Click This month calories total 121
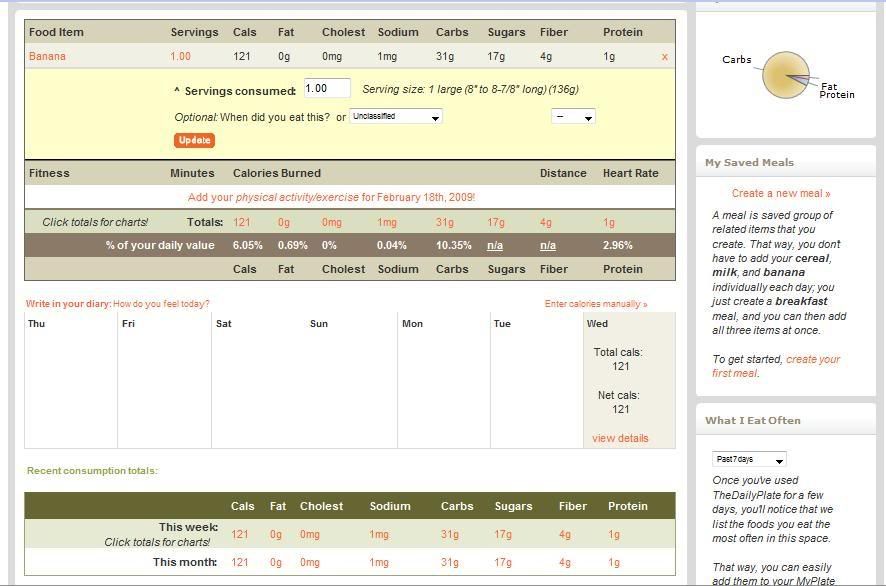886x586 pixels. [240, 562]
